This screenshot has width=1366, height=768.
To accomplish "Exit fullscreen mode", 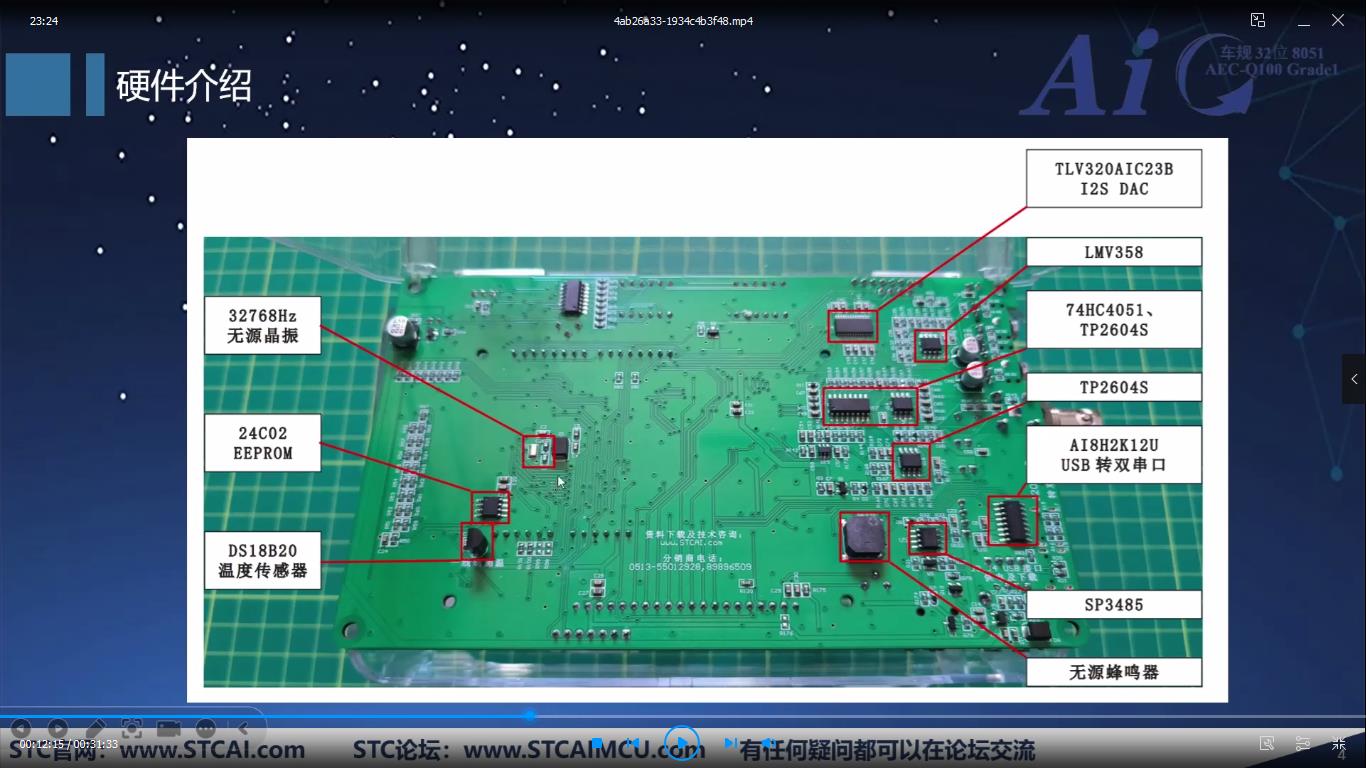I will tap(1339, 743).
